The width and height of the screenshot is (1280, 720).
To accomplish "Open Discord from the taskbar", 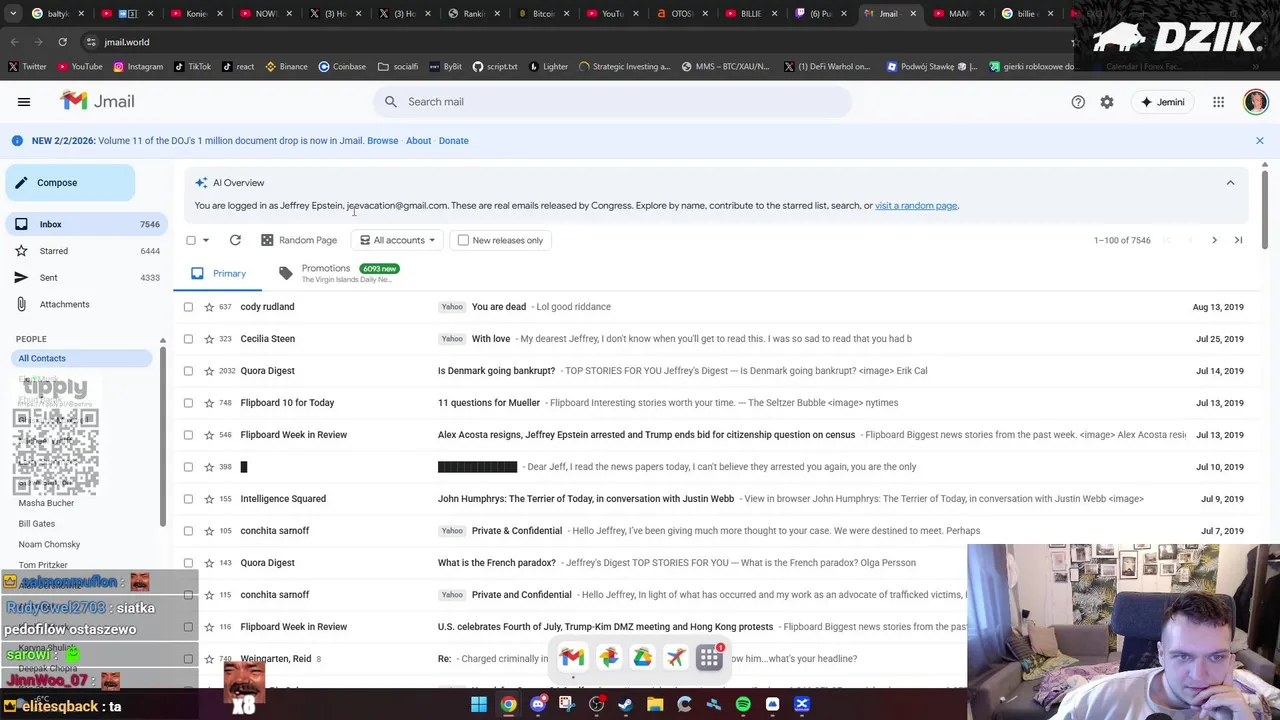I will pyautogui.click(x=538, y=704).
